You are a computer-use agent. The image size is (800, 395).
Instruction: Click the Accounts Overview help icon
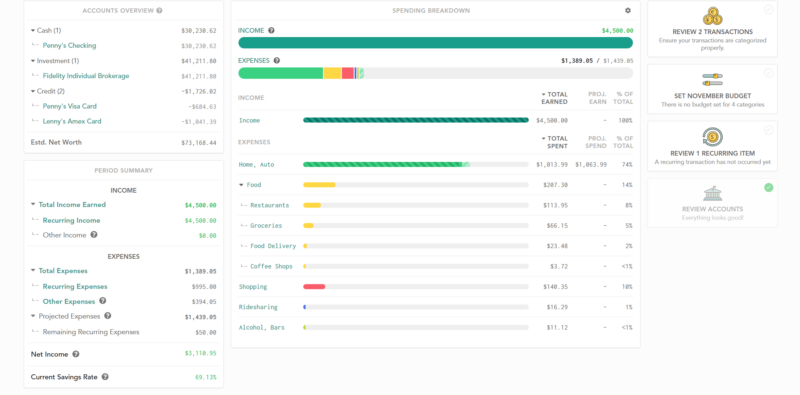click(x=160, y=10)
